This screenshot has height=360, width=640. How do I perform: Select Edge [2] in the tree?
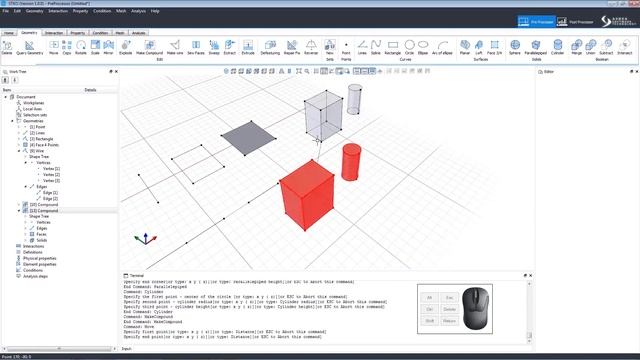pos(50,199)
